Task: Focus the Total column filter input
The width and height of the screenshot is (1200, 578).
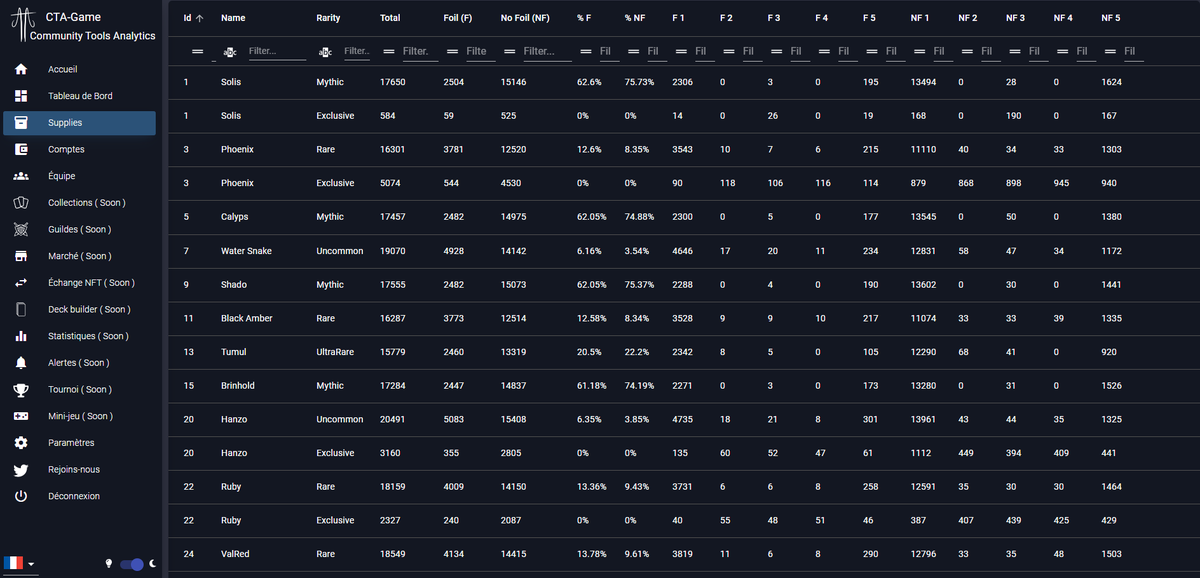Action: [x=419, y=51]
